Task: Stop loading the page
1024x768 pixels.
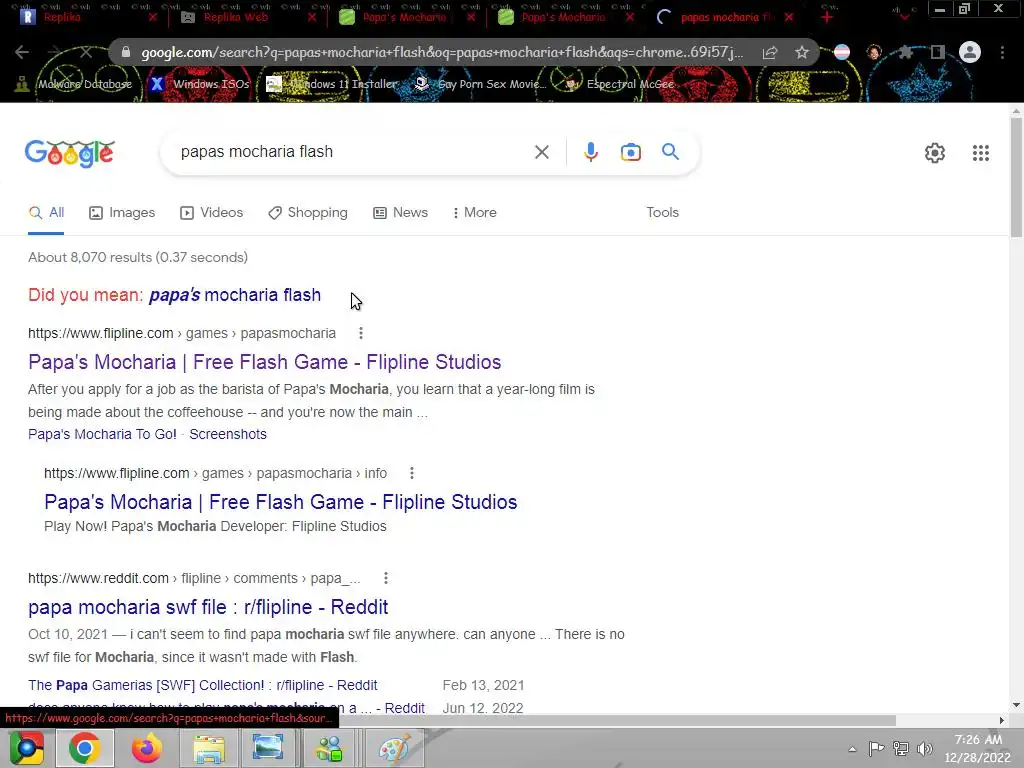Action: 86,52
